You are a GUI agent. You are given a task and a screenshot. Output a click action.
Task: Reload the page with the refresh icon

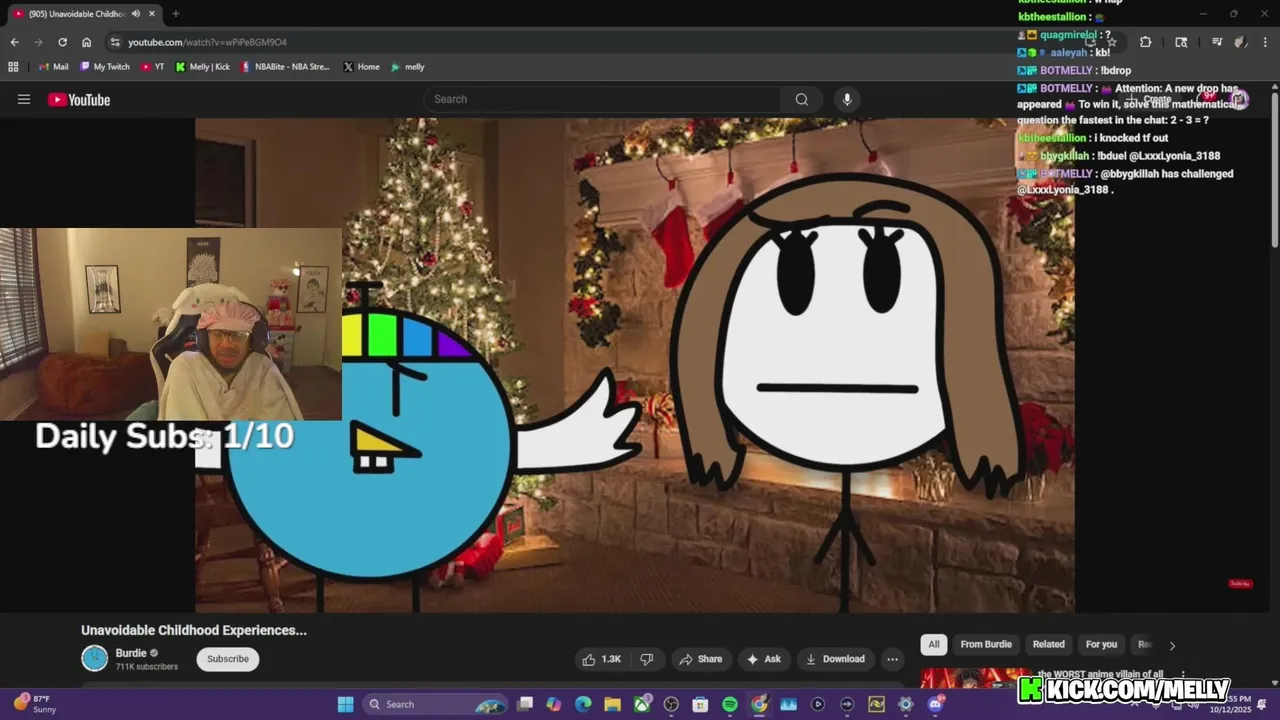click(x=62, y=42)
